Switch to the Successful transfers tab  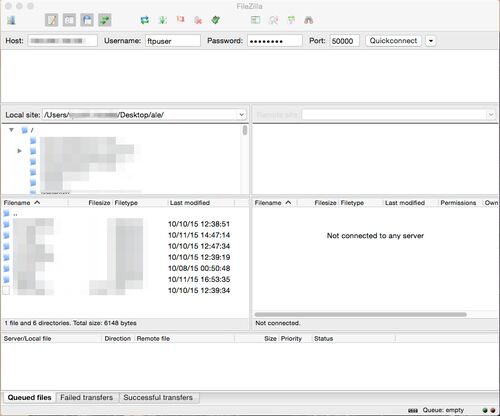158,397
